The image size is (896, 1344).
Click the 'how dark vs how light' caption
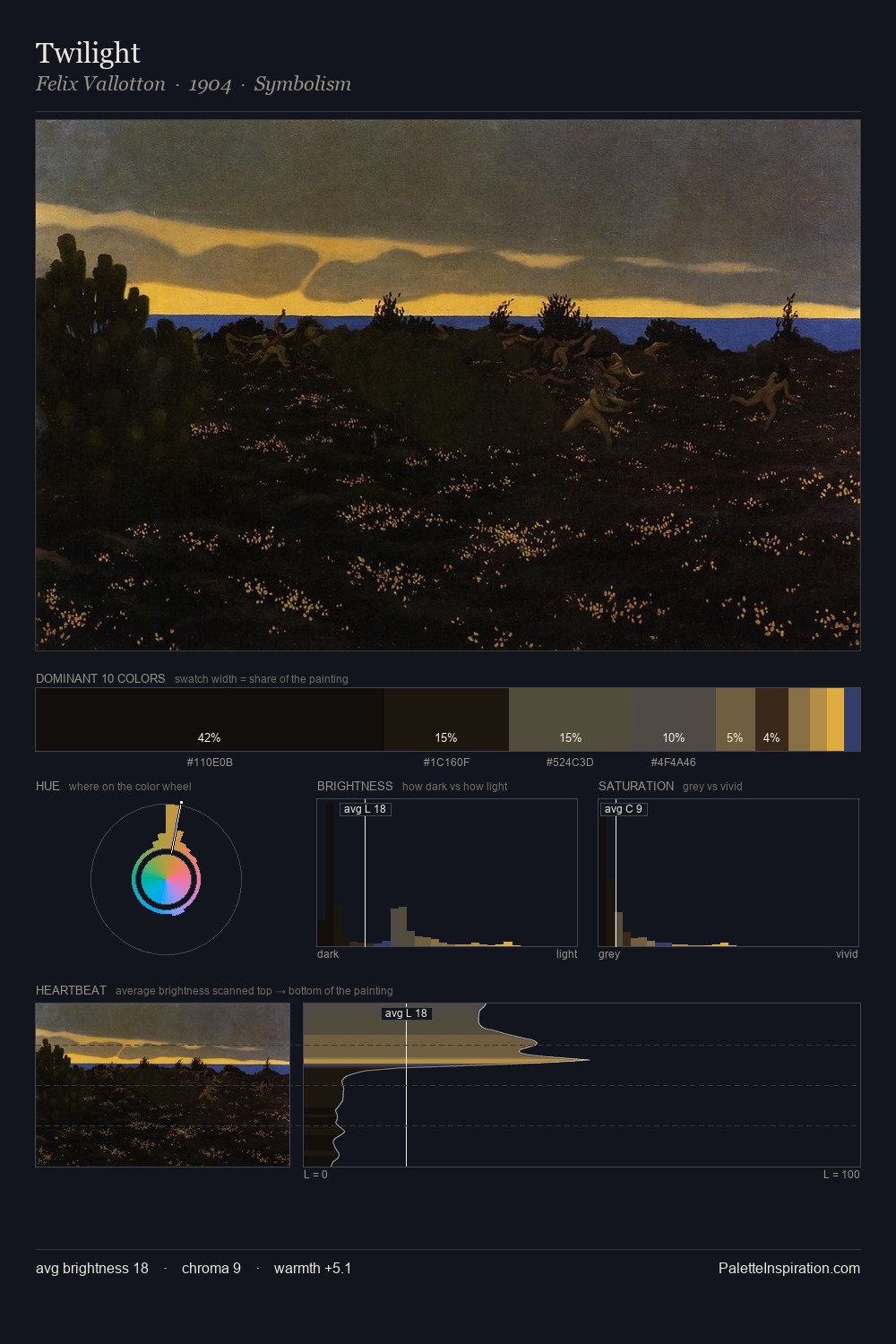454,787
